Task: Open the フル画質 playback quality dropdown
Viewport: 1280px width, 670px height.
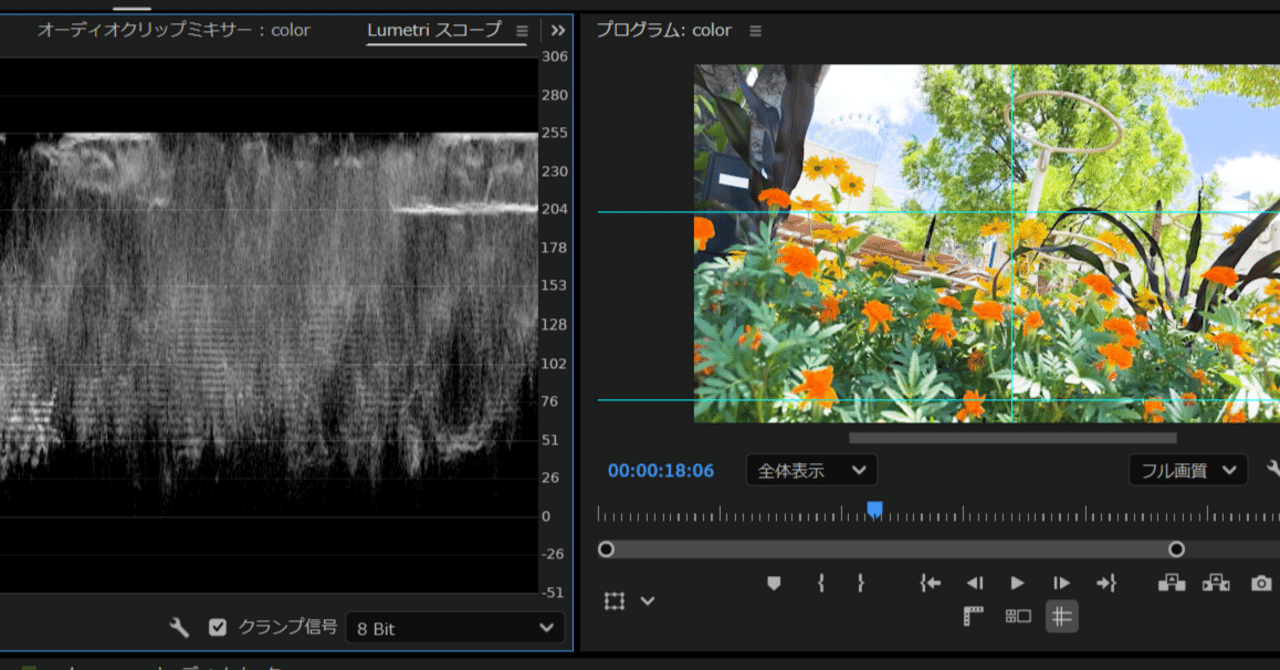Action: click(x=1188, y=470)
